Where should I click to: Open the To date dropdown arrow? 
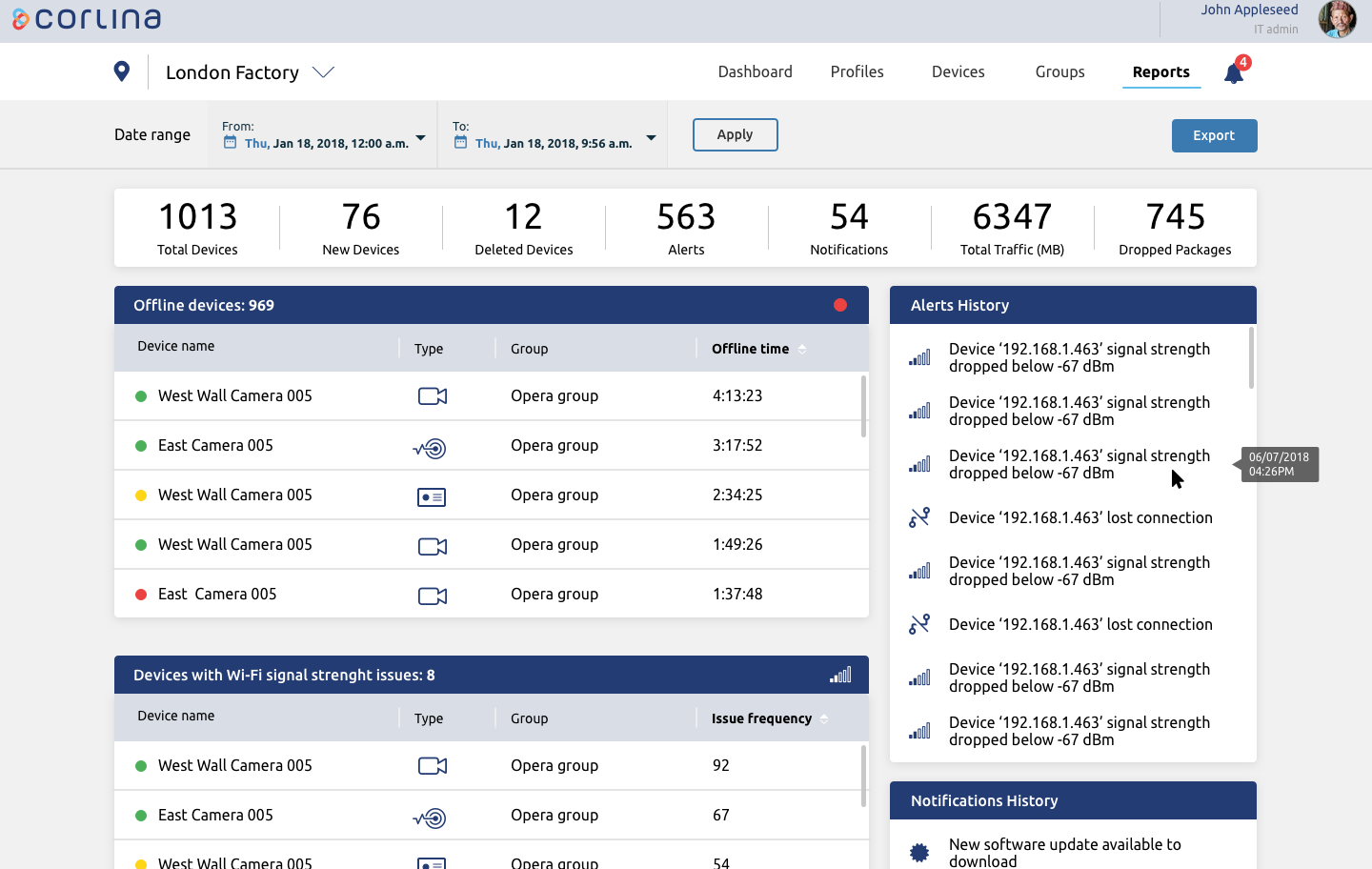click(651, 138)
